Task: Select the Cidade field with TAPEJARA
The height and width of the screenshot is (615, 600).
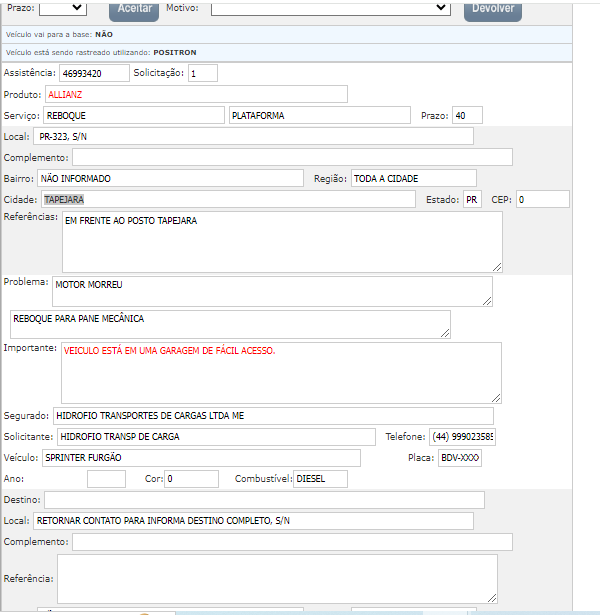Action: coord(227,199)
